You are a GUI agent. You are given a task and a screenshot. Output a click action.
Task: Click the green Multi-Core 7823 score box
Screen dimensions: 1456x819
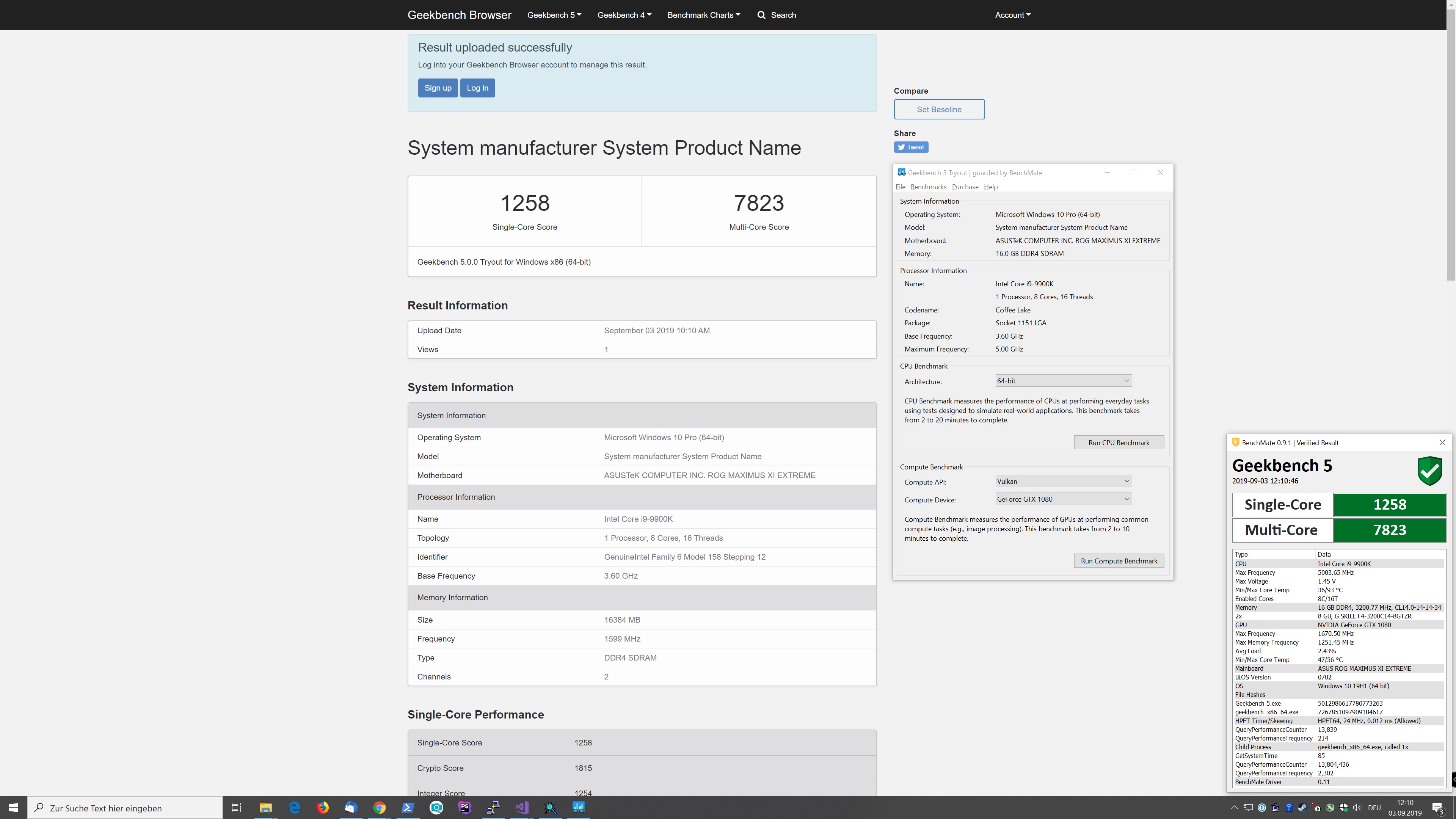[x=1389, y=530]
